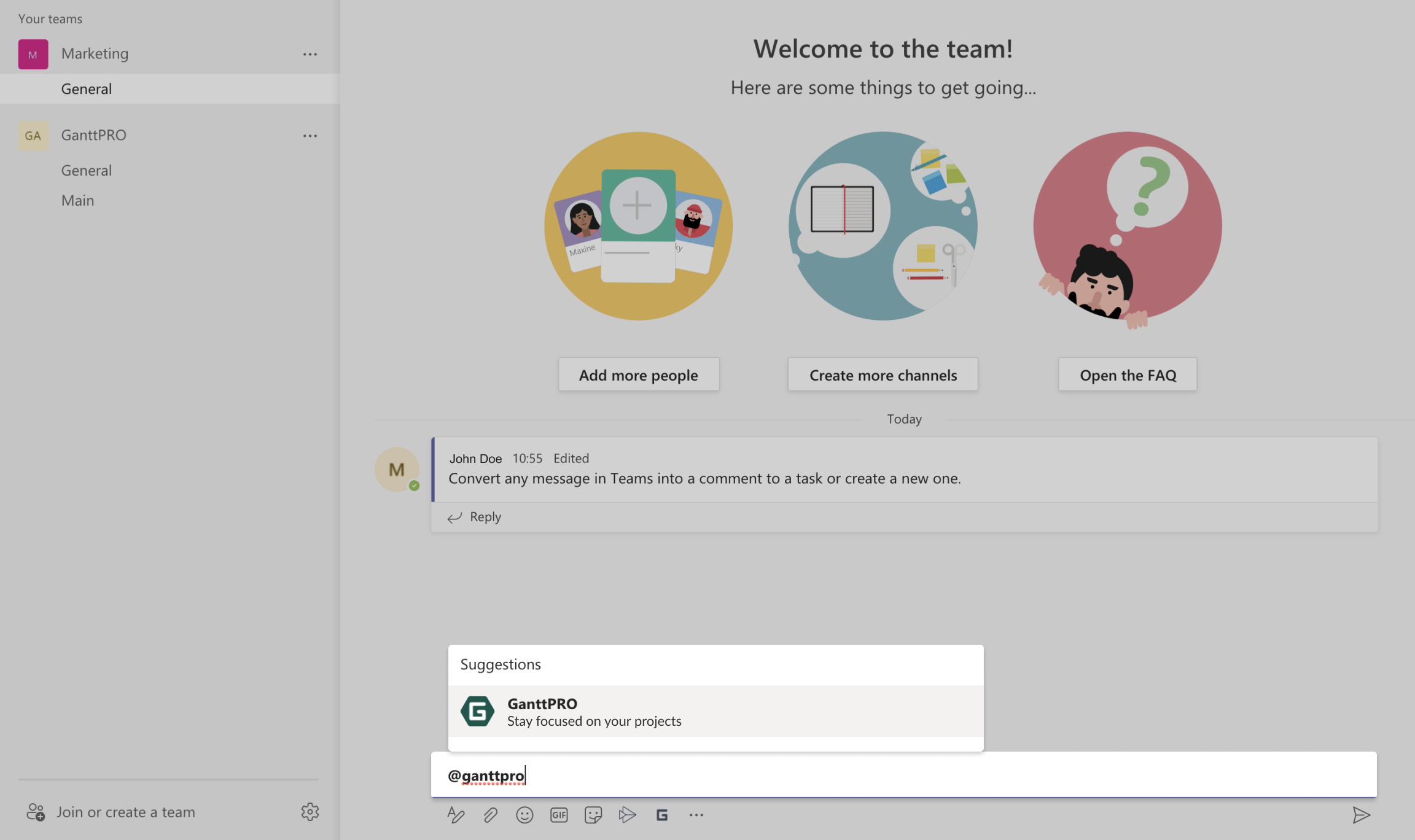Viewport: 1415px width, 840px height.
Task: Open more options for GanttPRO team
Action: click(310, 135)
